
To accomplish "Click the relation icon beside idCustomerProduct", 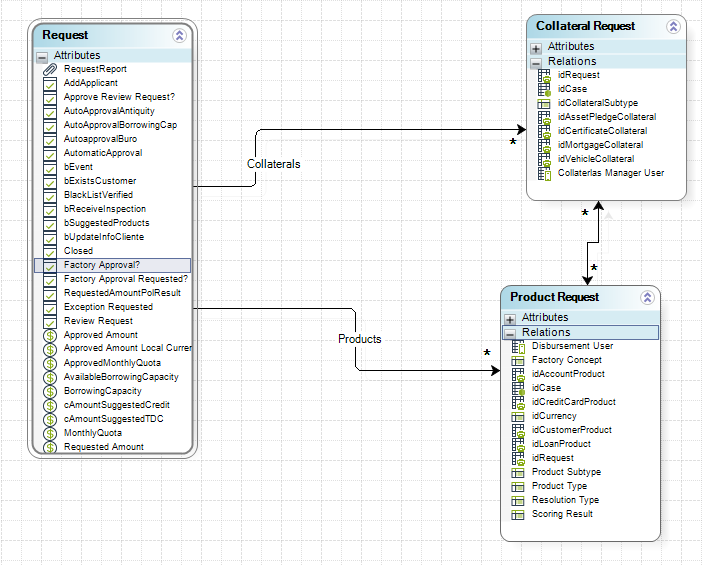I will point(518,430).
